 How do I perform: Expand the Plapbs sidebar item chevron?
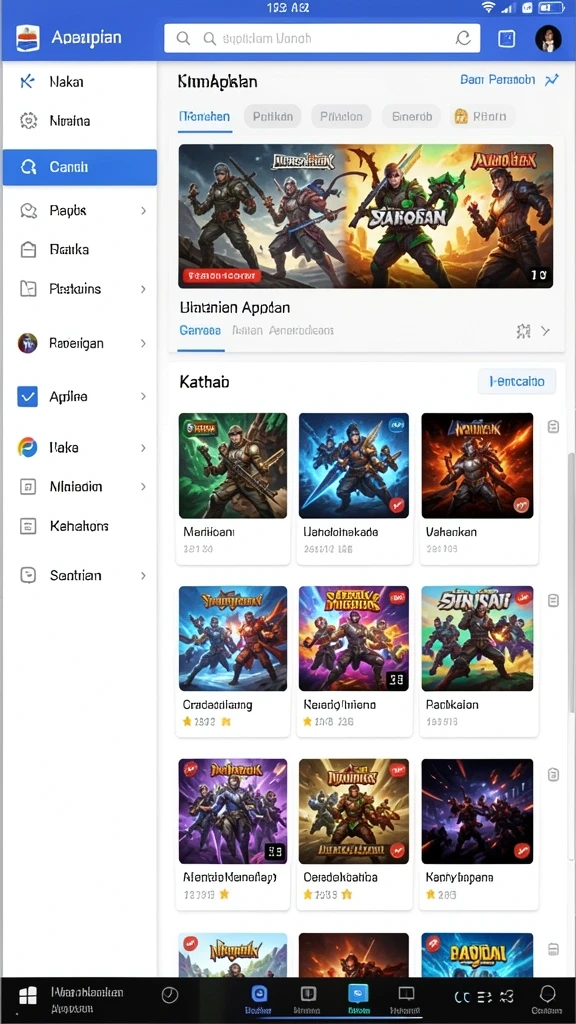tap(143, 211)
